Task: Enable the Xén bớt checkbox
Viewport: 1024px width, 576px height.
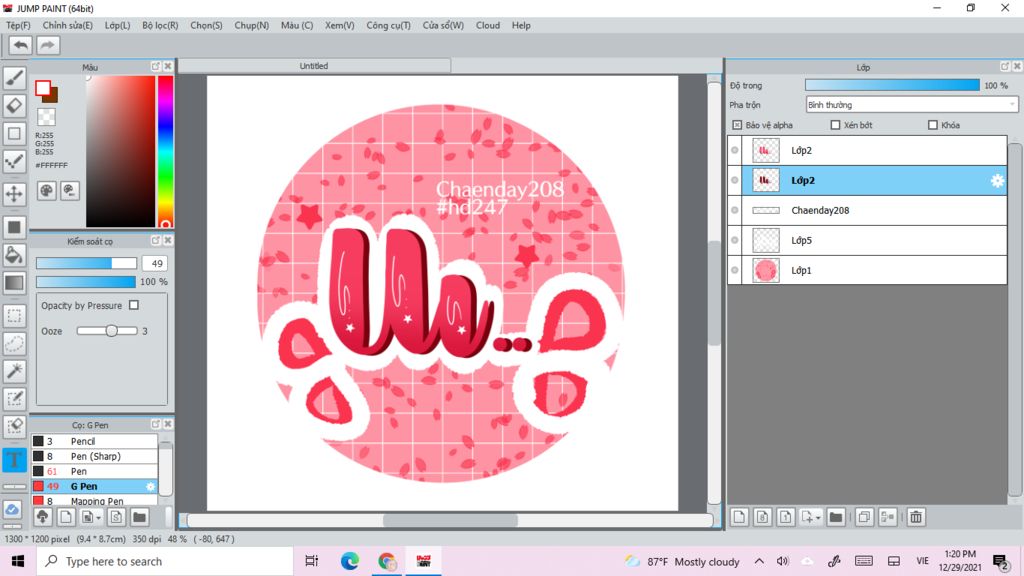Action: click(835, 125)
